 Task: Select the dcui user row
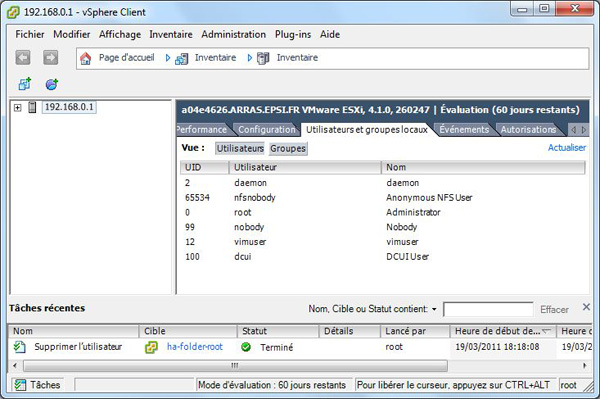point(383,257)
